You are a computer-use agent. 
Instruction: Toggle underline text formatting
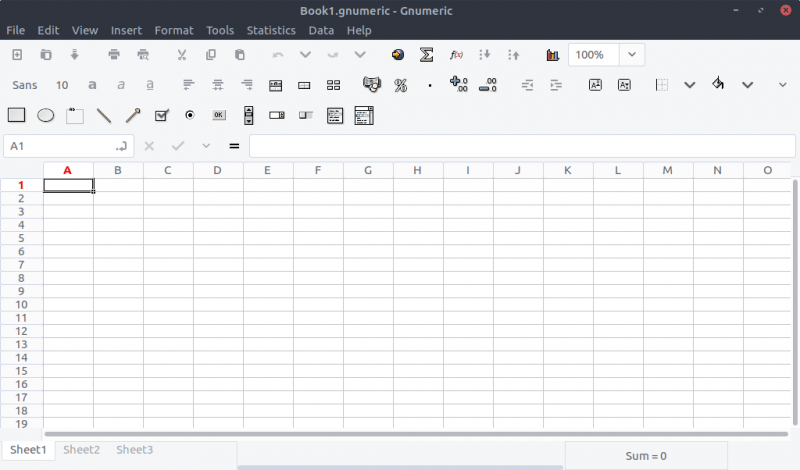(x=150, y=85)
